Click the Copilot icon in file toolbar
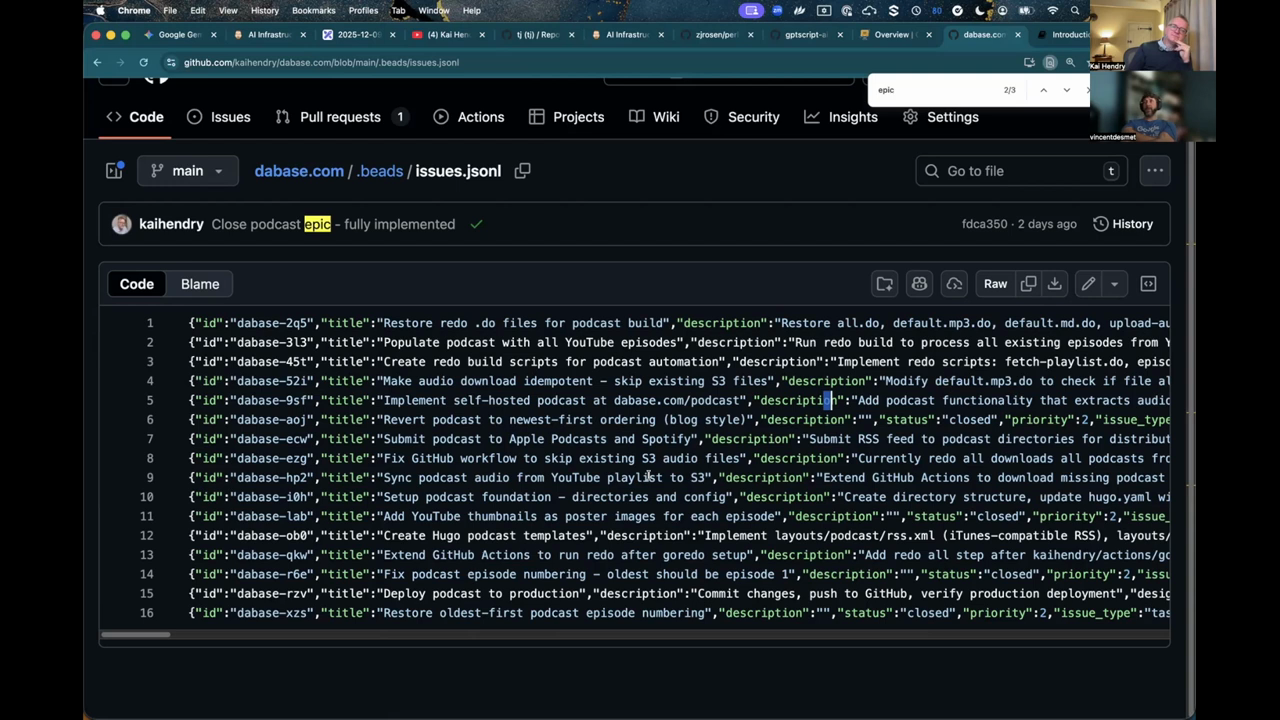Image resolution: width=1280 pixels, height=720 pixels. pyautogui.click(x=919, y=284)
